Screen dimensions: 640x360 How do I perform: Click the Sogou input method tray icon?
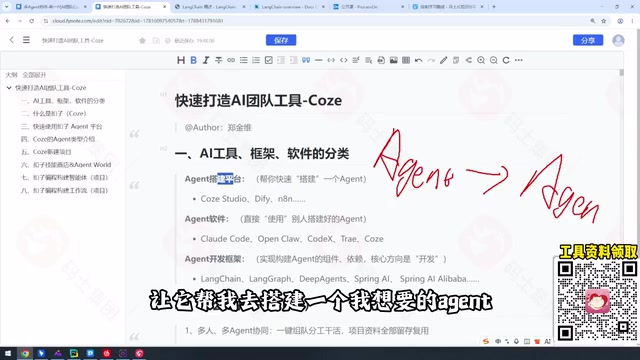(x=486, y=341)
